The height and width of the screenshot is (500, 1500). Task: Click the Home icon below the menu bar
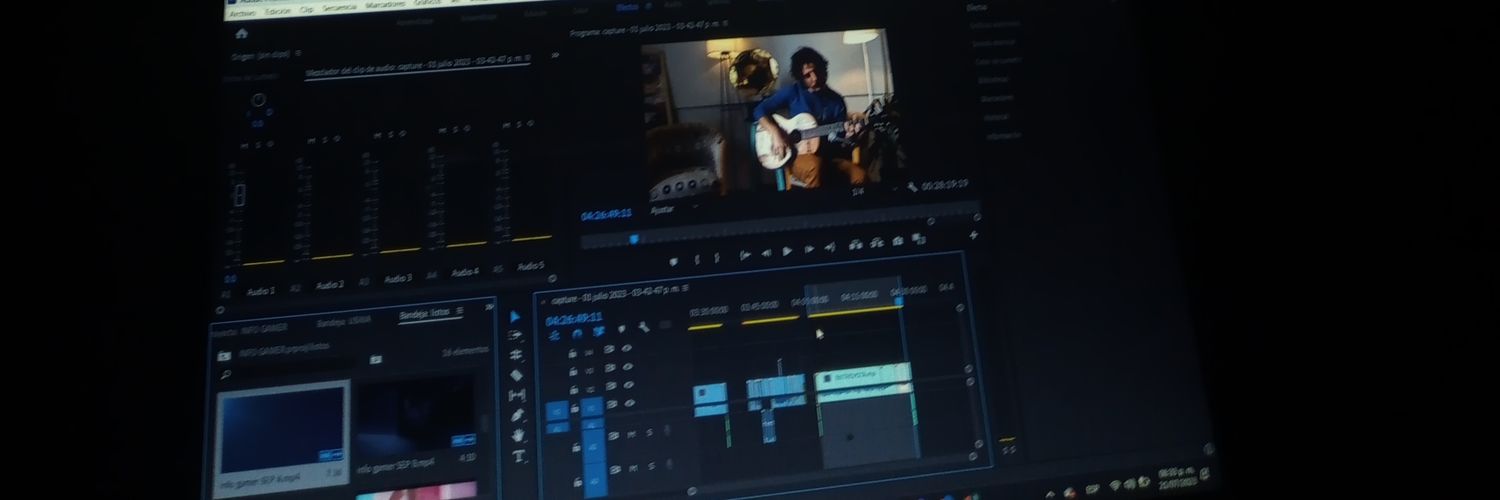click(x=241, y=33)
